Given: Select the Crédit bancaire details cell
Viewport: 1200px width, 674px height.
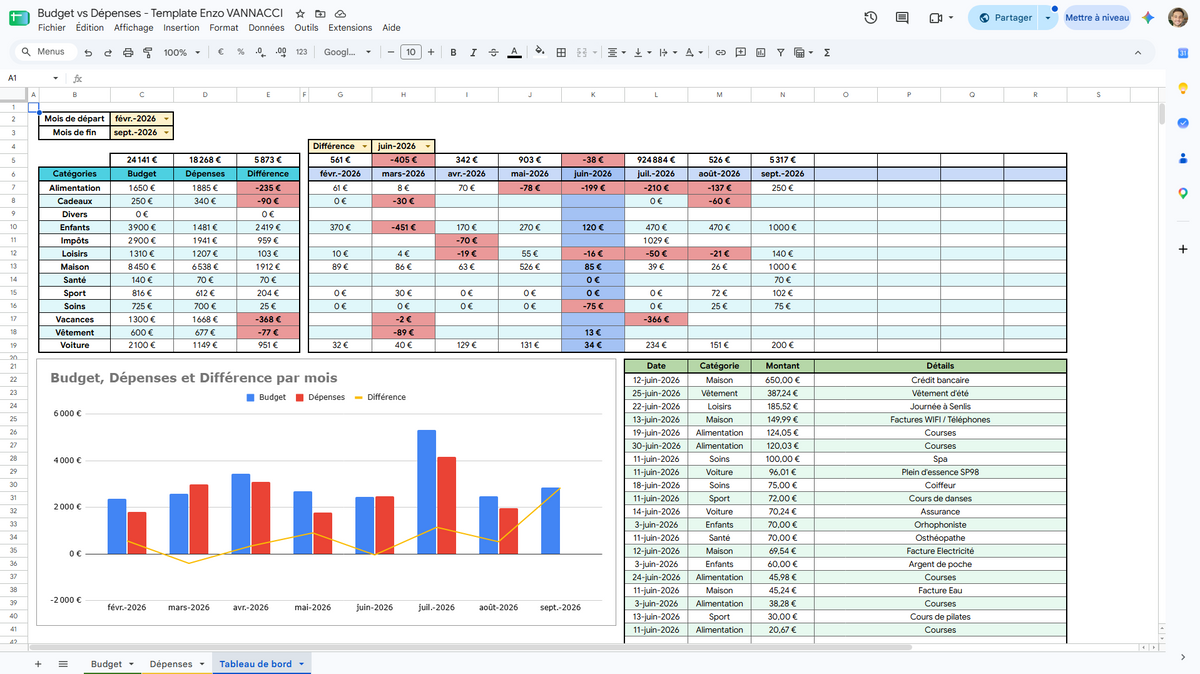Looking at the screenshot, I should (x=940, y=380).
